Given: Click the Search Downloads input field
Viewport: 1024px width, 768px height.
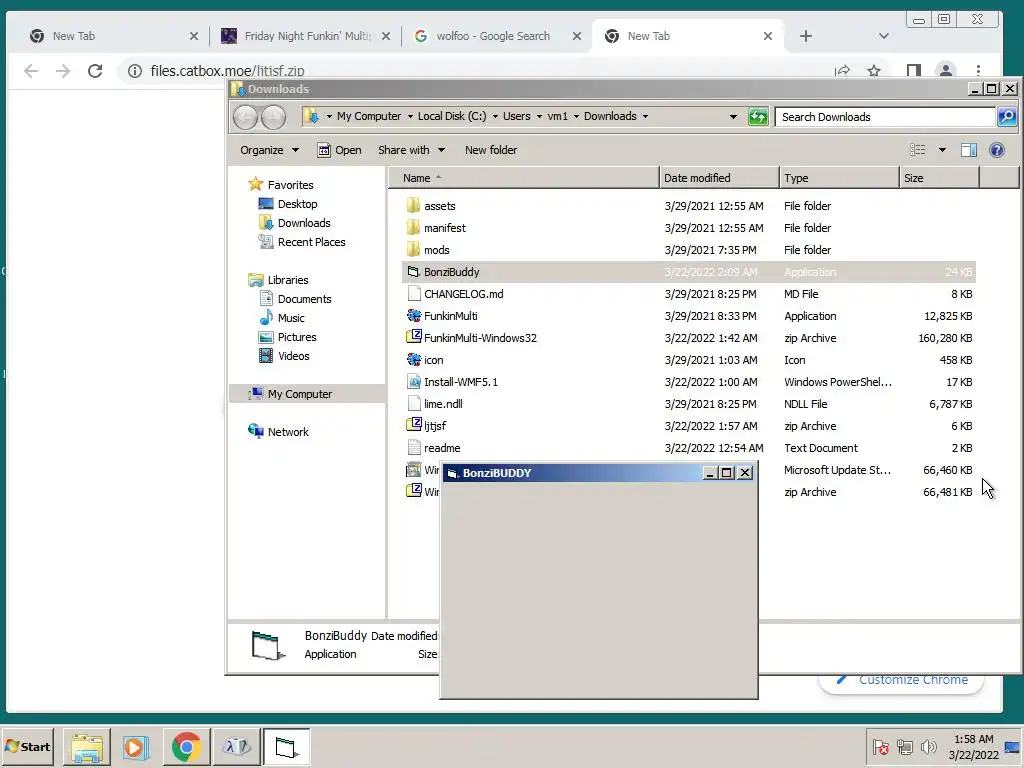Looking at the screenshot, I should (885, 117).
